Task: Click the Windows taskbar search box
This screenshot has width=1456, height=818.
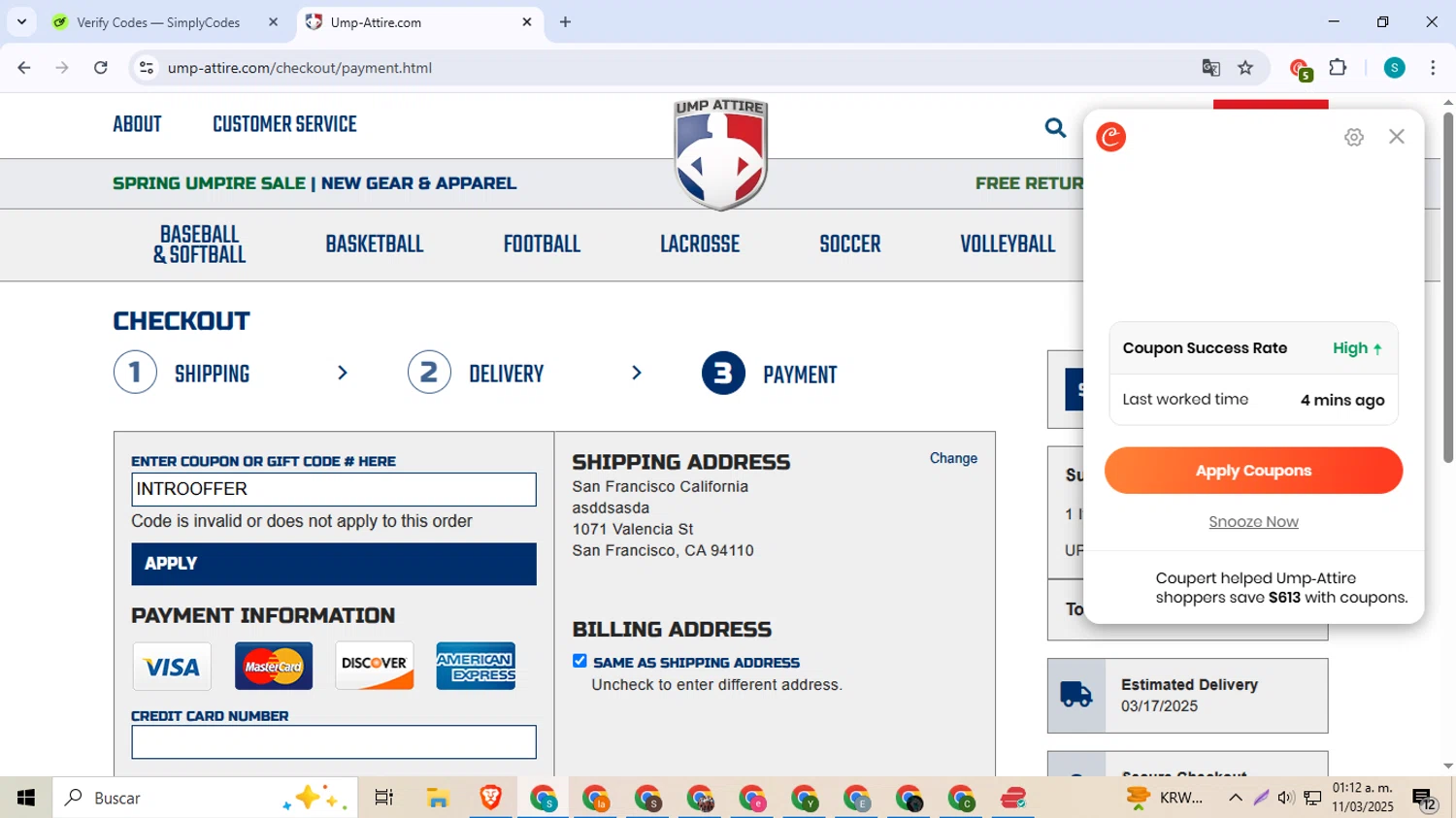Action: pyautogui.click(x=205, y=798)
